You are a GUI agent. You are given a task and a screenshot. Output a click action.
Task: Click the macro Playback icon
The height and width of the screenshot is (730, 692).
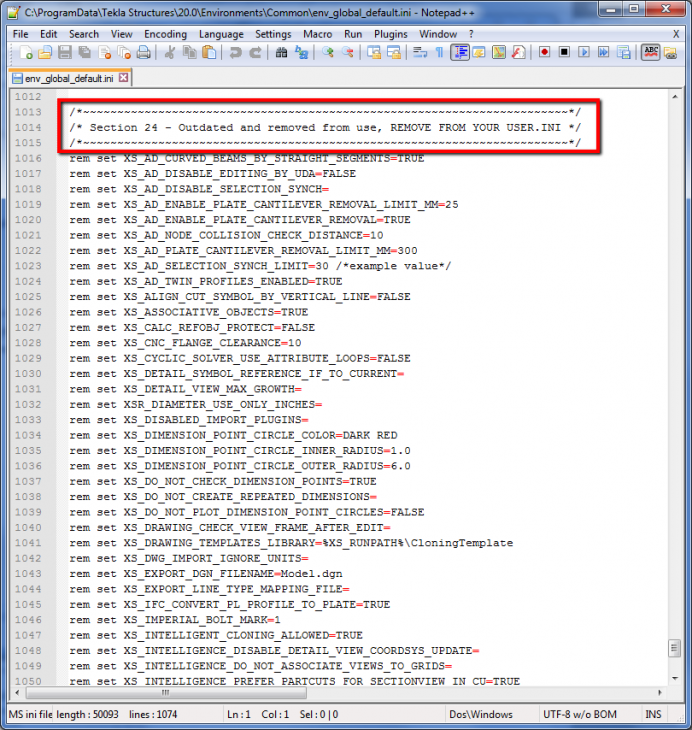583,53
